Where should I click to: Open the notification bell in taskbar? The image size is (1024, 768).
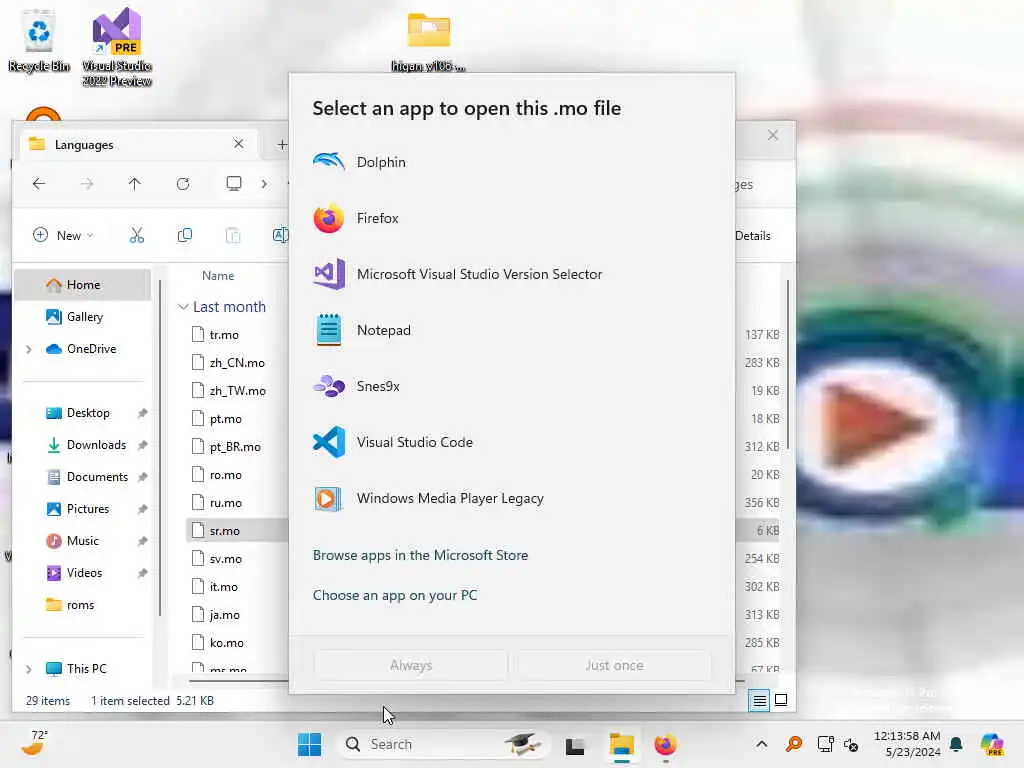point(956,744)
